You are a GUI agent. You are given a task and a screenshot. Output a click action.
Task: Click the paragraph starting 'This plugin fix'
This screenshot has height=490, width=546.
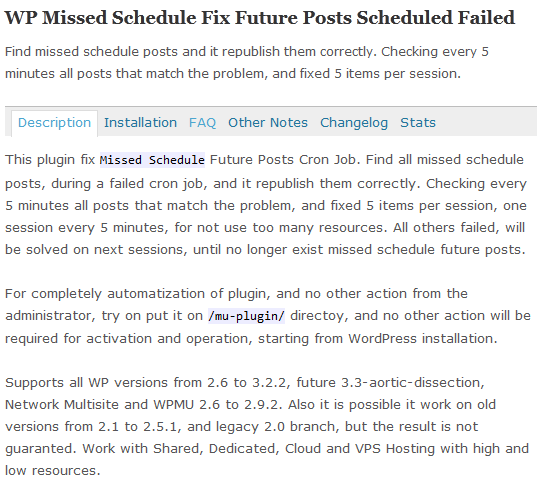266,204
